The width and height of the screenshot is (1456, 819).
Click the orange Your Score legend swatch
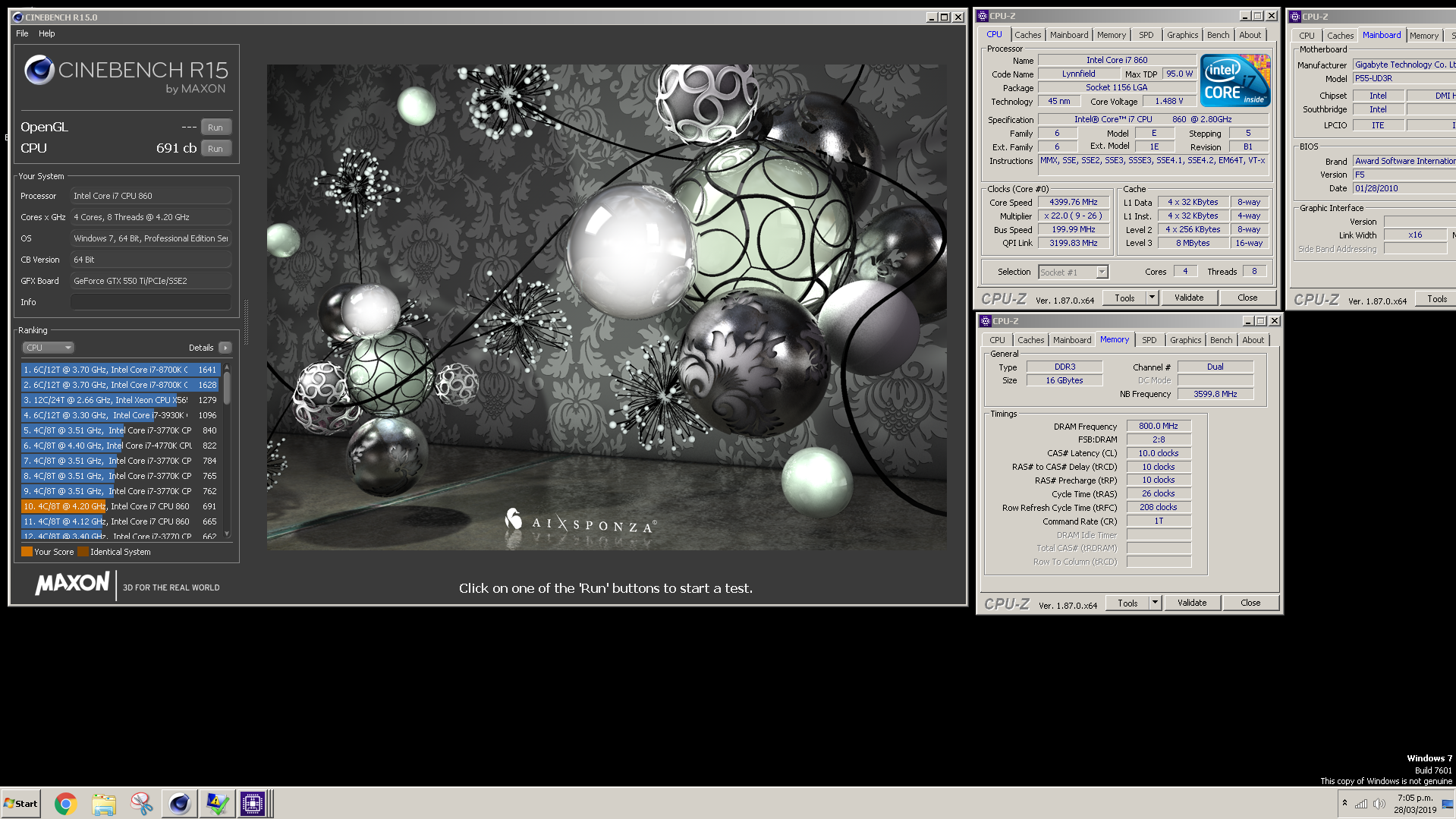(x=27, y=552)
